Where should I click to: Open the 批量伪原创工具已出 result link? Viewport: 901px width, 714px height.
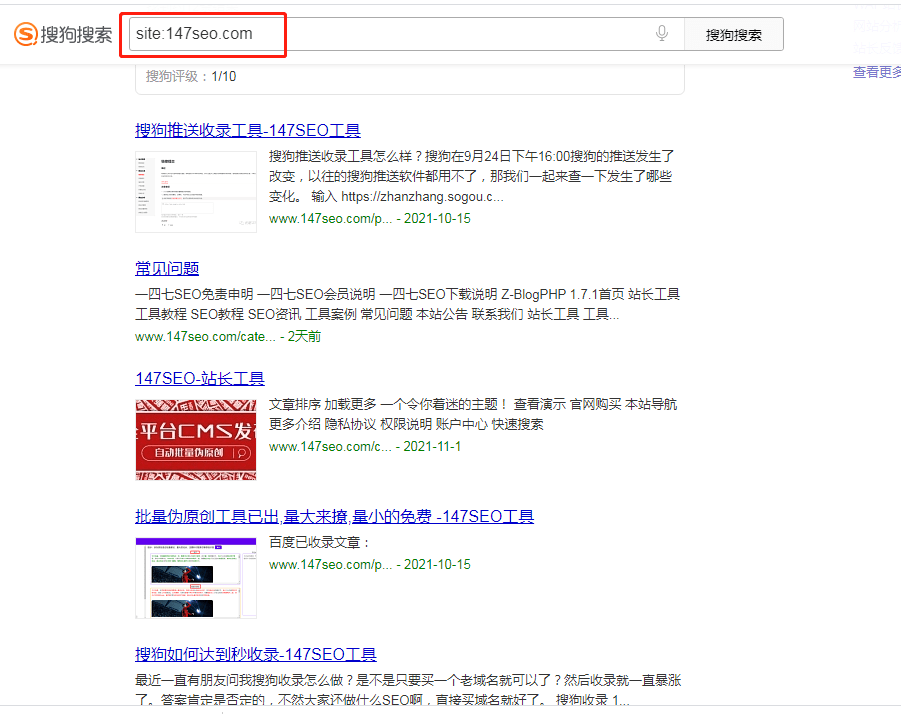(x=334, y=516)
